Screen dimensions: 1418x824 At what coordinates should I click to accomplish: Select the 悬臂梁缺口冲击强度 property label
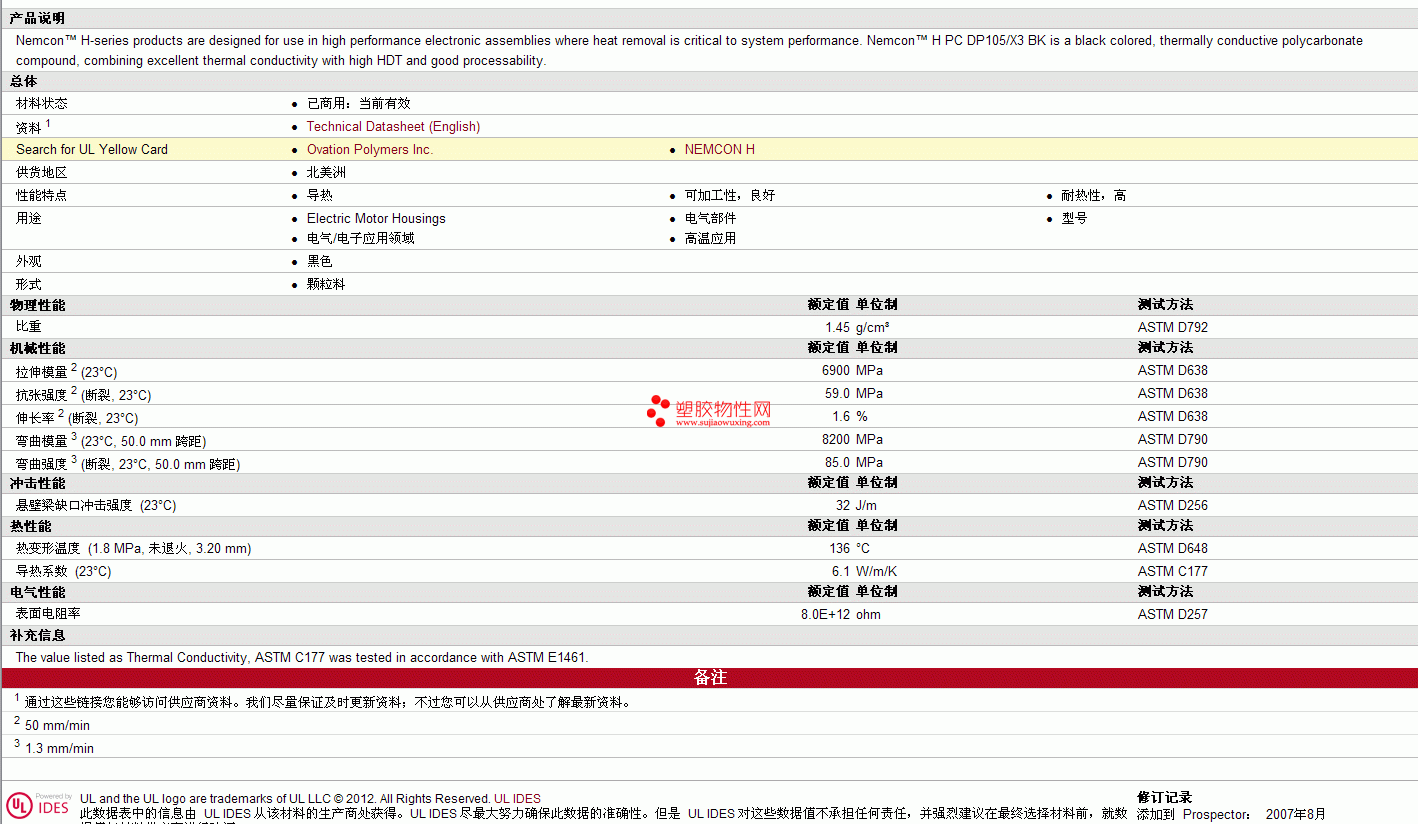pyautogui.click(x=96, y=506)
